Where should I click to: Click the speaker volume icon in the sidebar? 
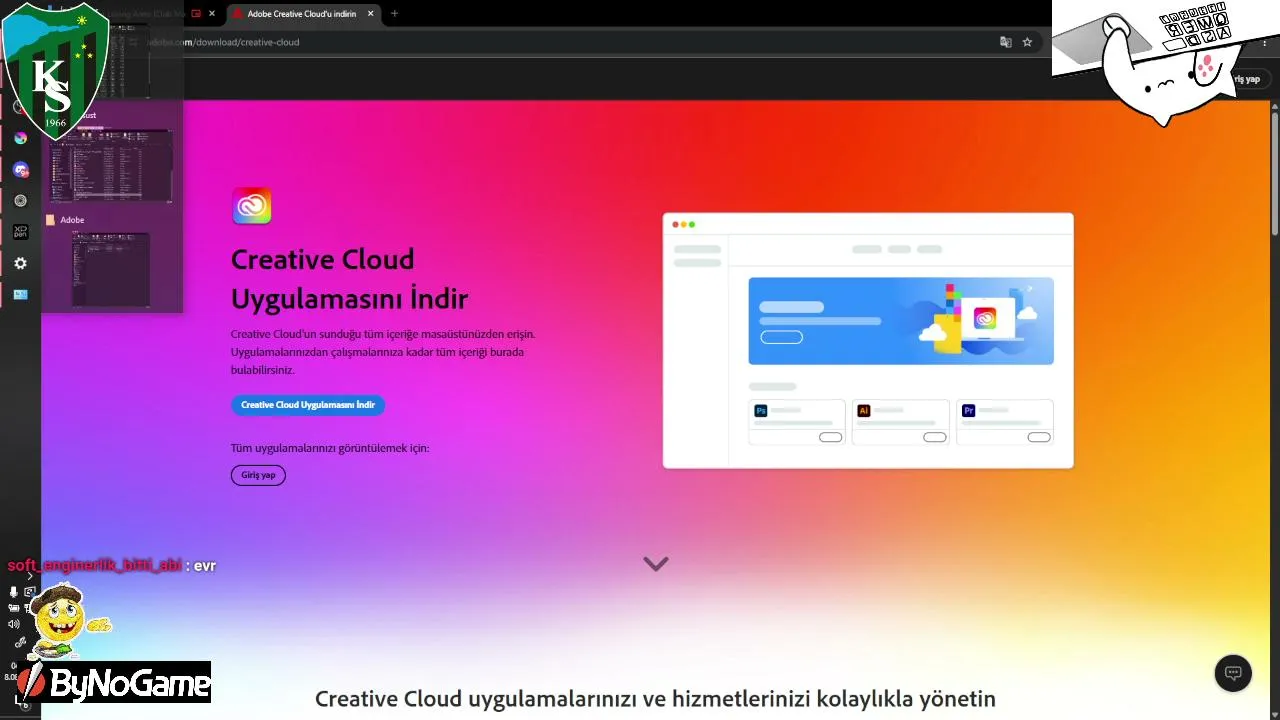click(14, 624)
